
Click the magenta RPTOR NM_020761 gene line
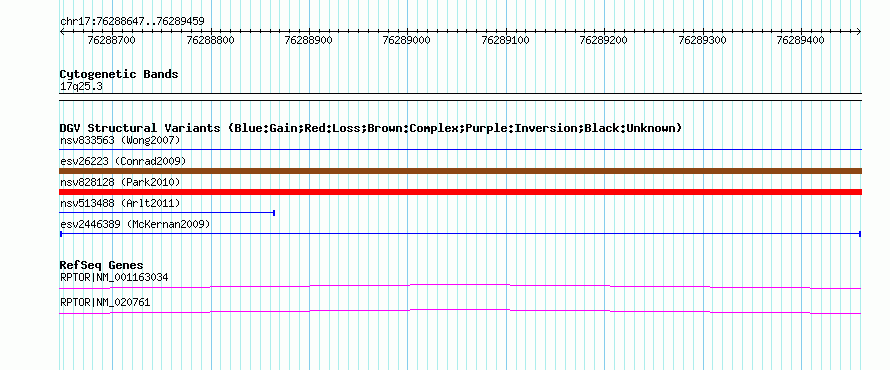(x=461, y=311)
